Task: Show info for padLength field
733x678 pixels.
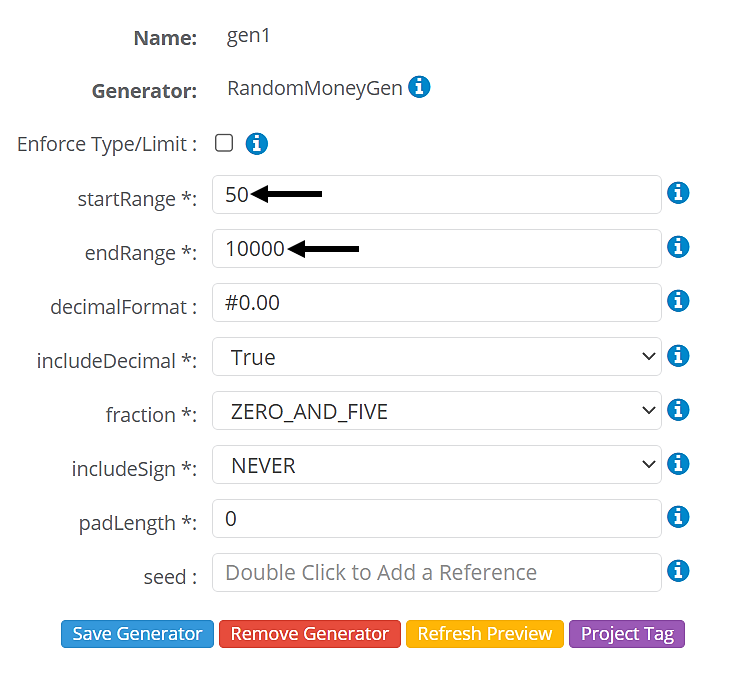Action: 678,517
